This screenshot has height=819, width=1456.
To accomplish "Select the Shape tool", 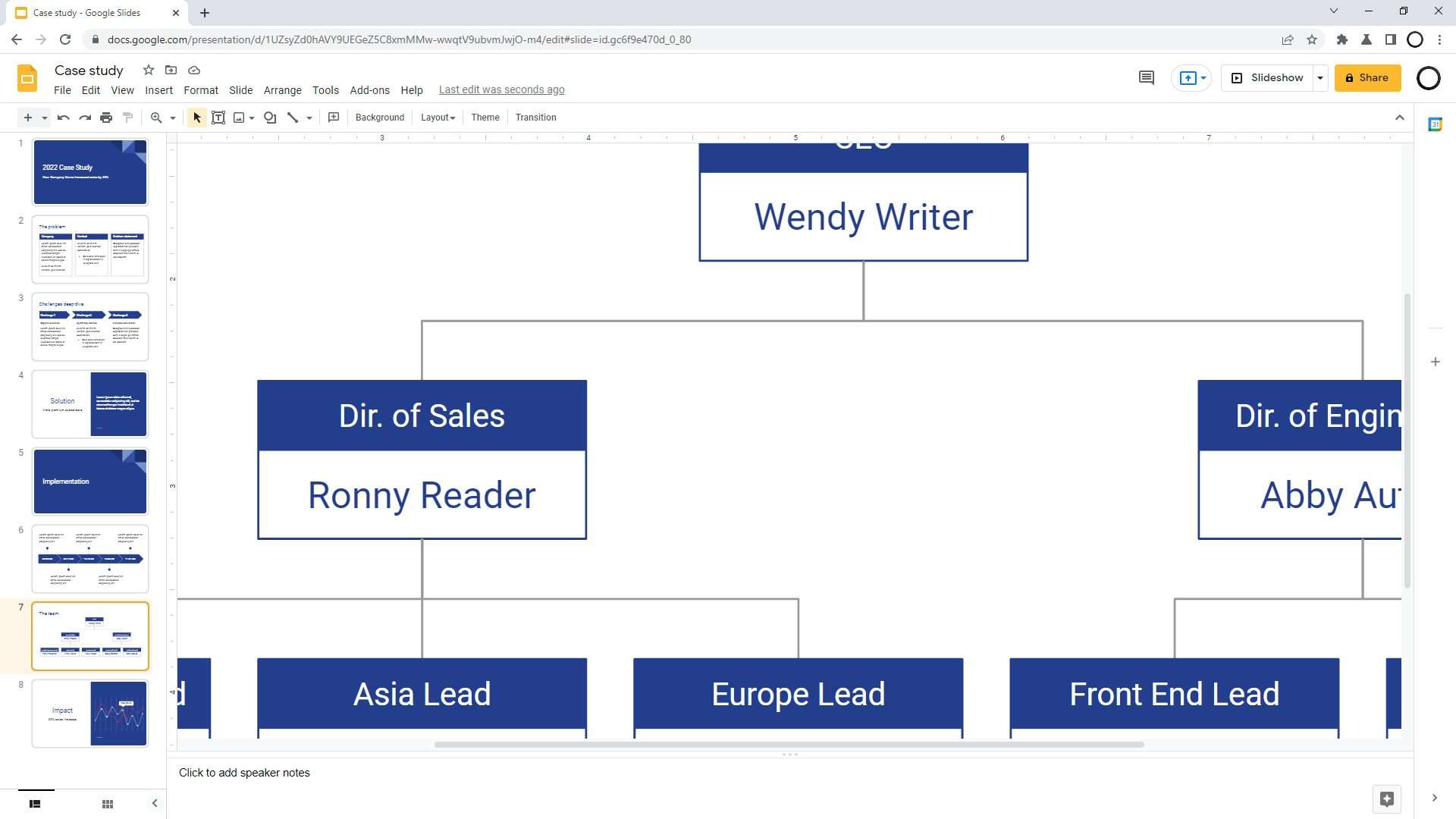I will 270,118.
